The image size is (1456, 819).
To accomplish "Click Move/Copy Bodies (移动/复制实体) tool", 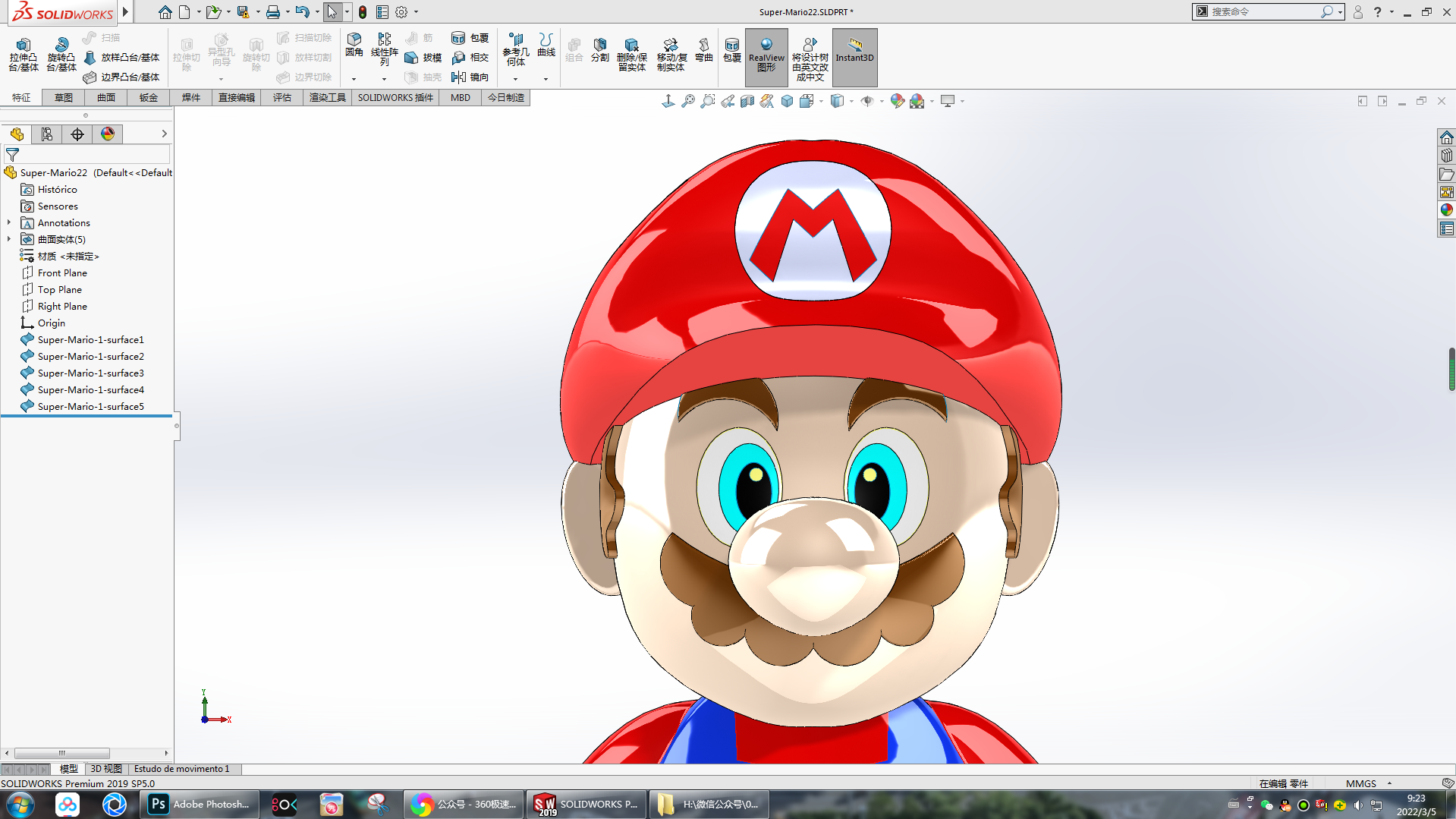I will (671, 55).
